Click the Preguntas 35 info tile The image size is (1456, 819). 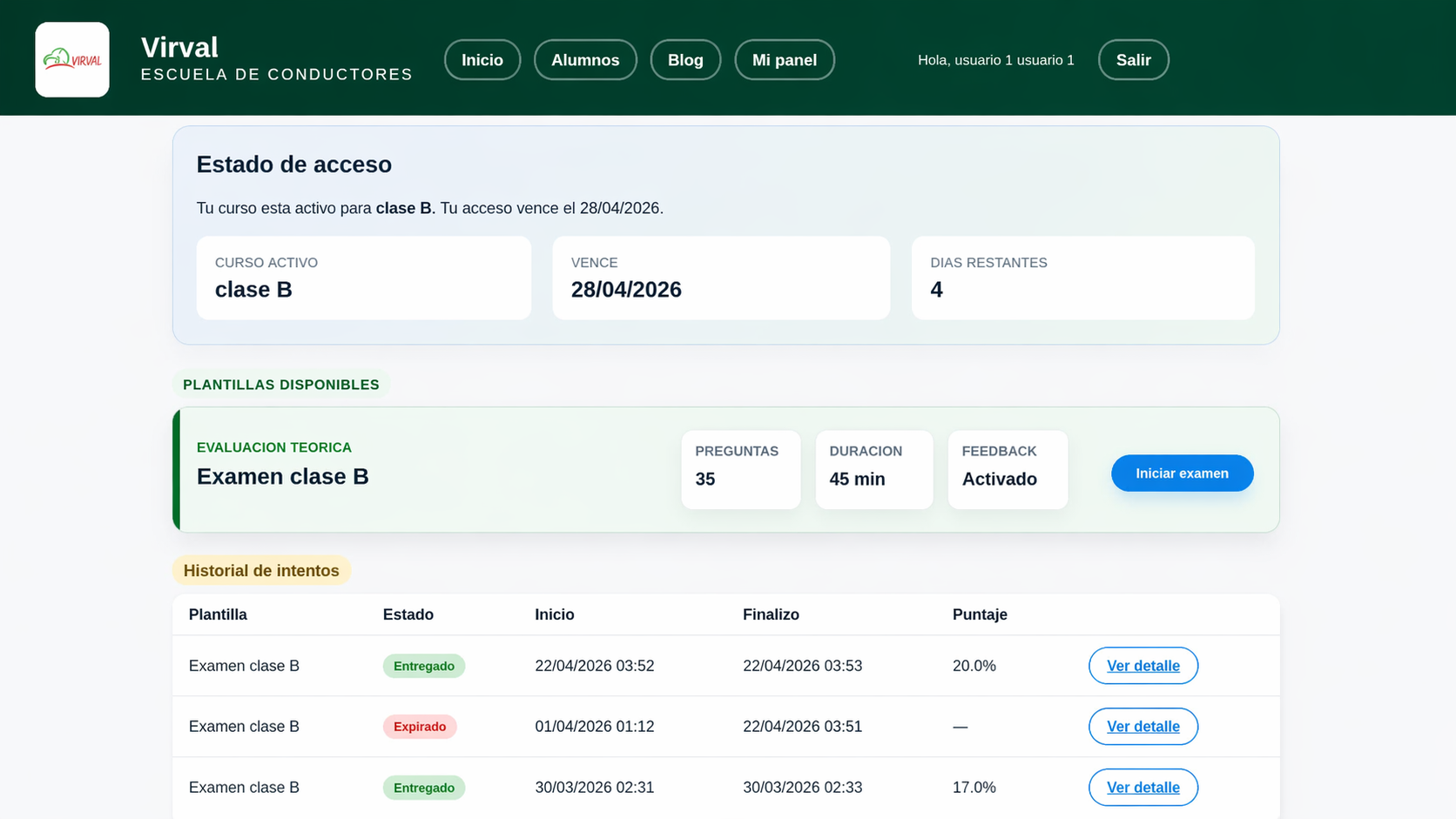click(740, 470)
